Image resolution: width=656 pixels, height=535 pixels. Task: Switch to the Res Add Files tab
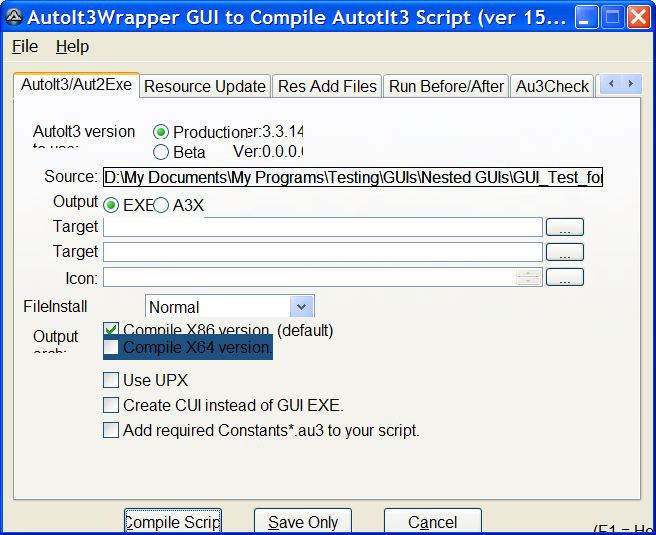327,86
